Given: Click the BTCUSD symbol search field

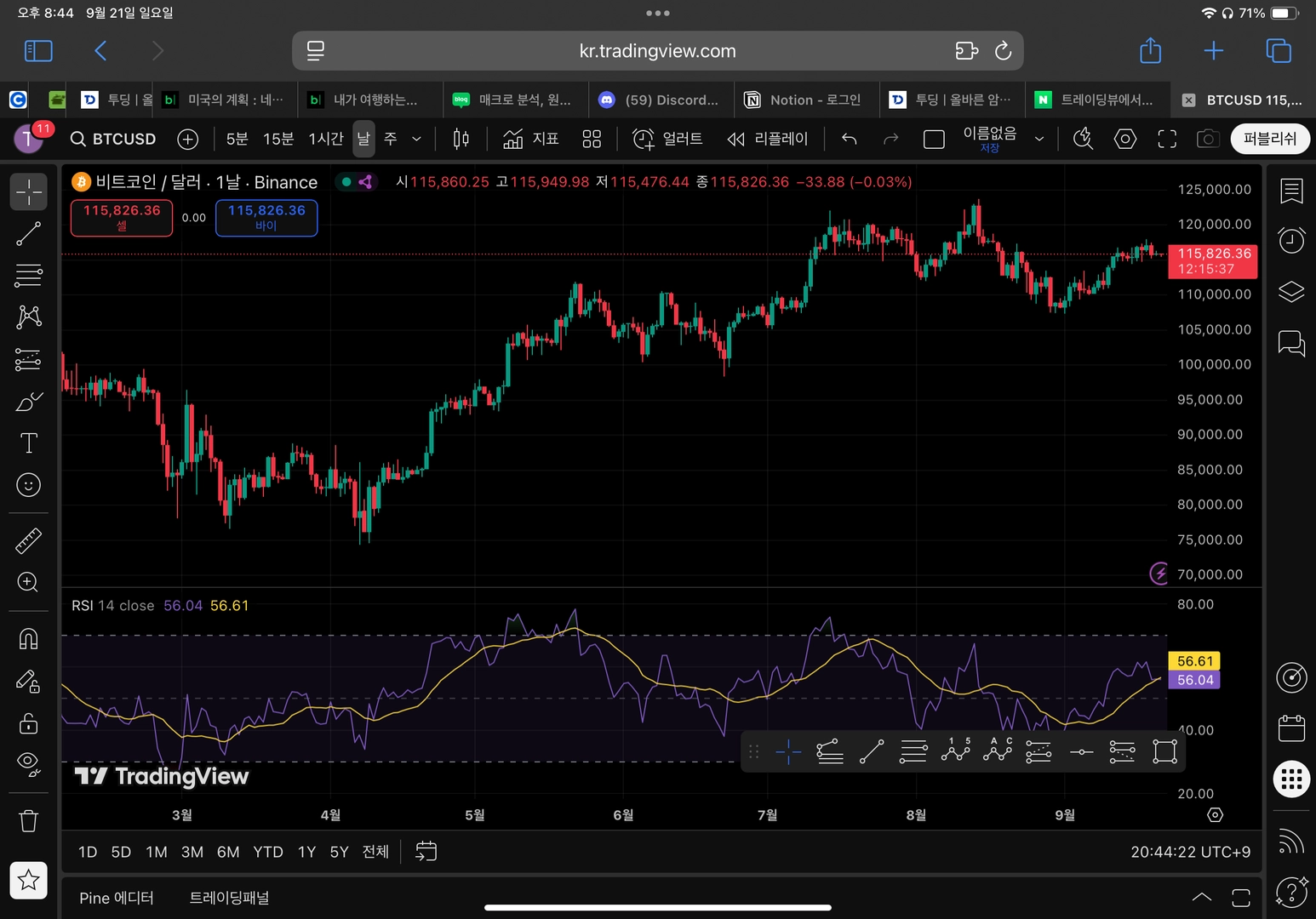Looking at the screenshot, I should point(113,139).
